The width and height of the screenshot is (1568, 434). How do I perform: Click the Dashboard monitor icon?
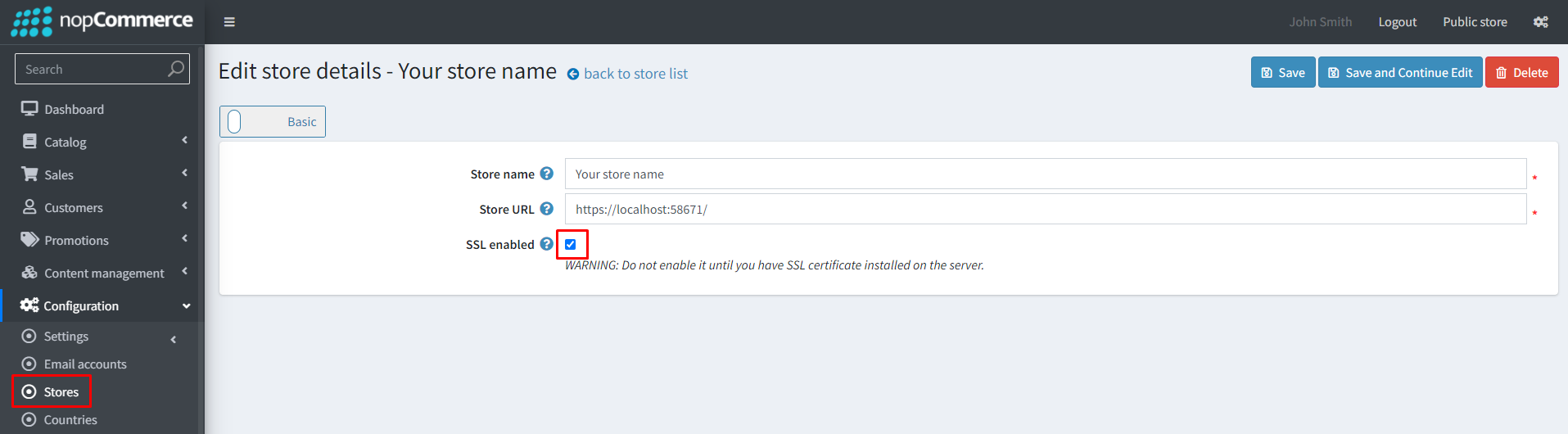tap(29, 109)
